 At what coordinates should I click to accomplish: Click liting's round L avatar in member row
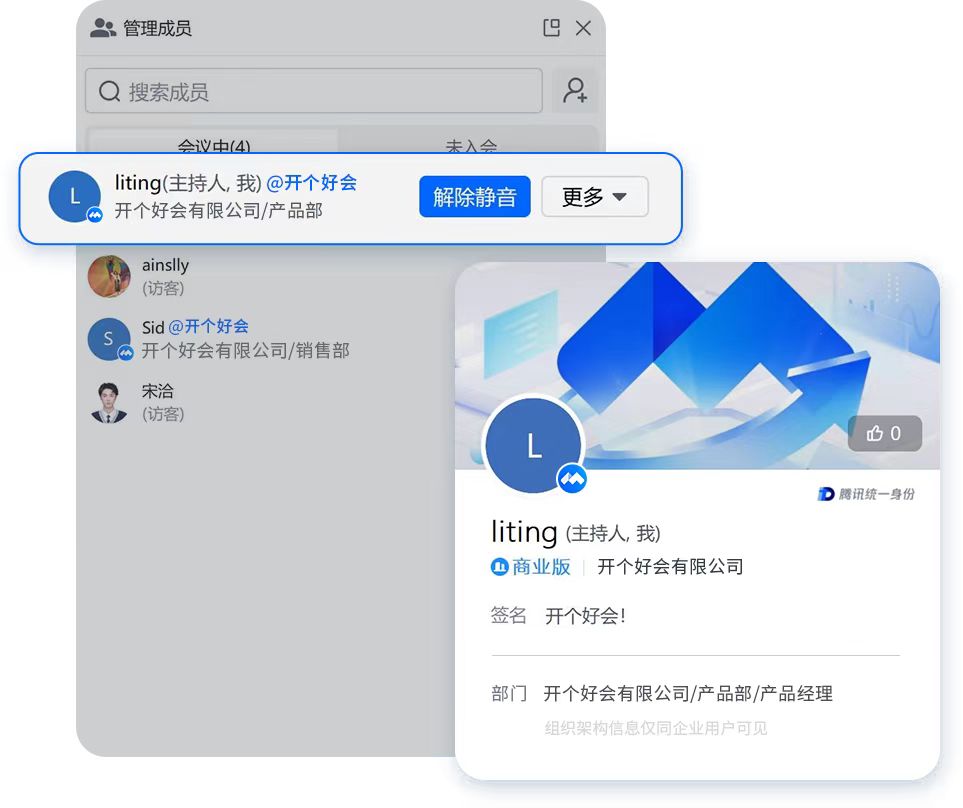(74, 196)
